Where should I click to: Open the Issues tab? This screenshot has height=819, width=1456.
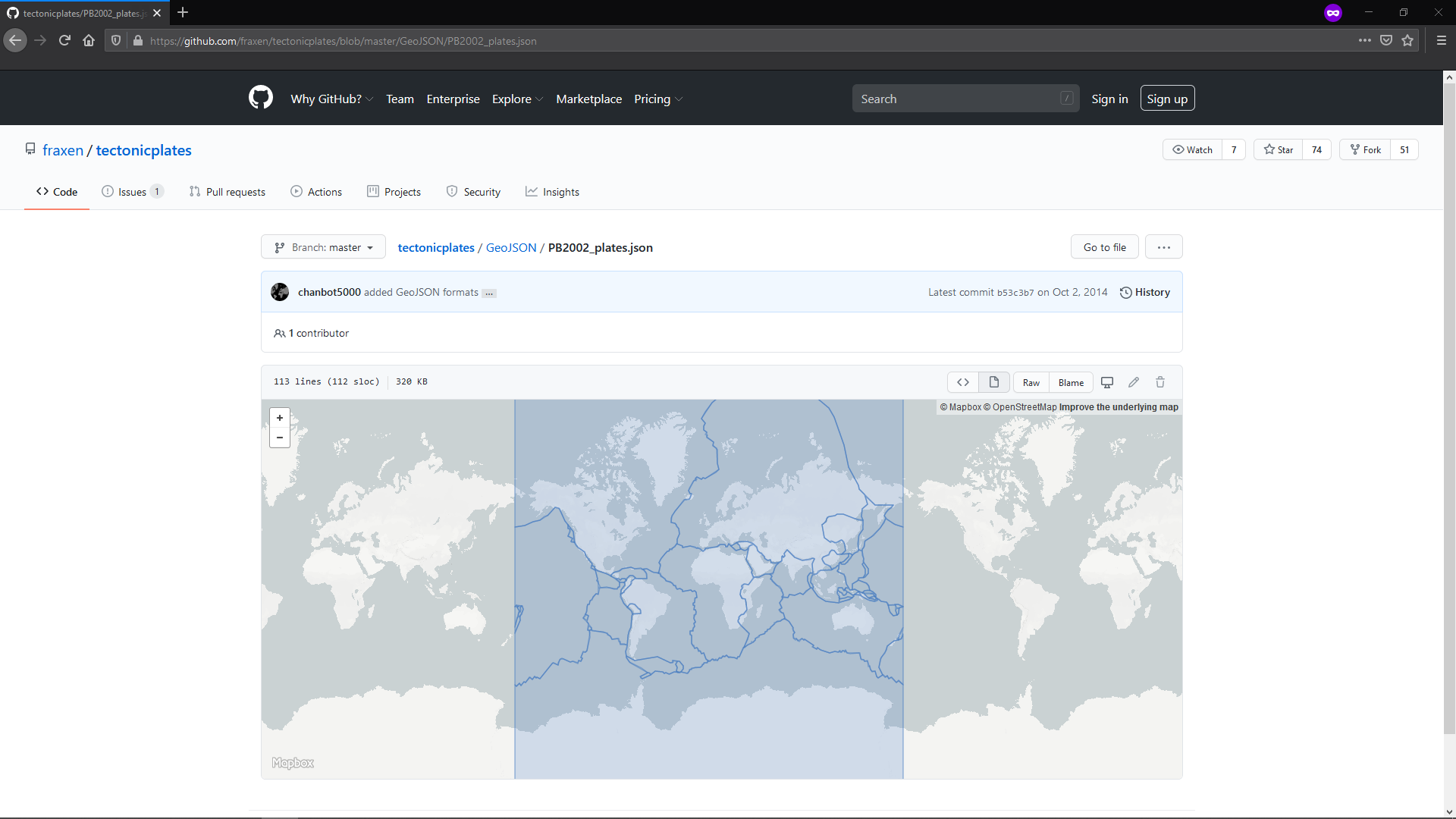click(x=132, y=192)
